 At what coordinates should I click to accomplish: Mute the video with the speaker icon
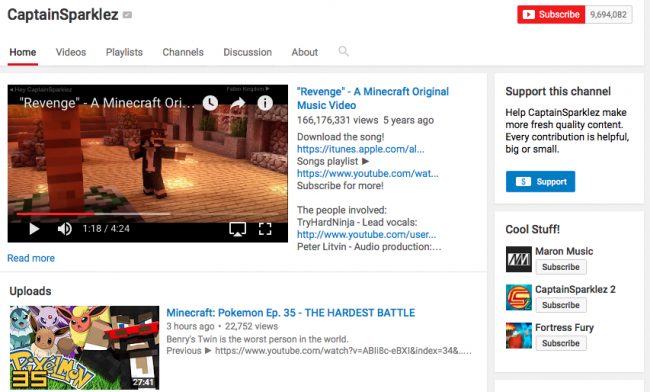click(x=64, y=229)
